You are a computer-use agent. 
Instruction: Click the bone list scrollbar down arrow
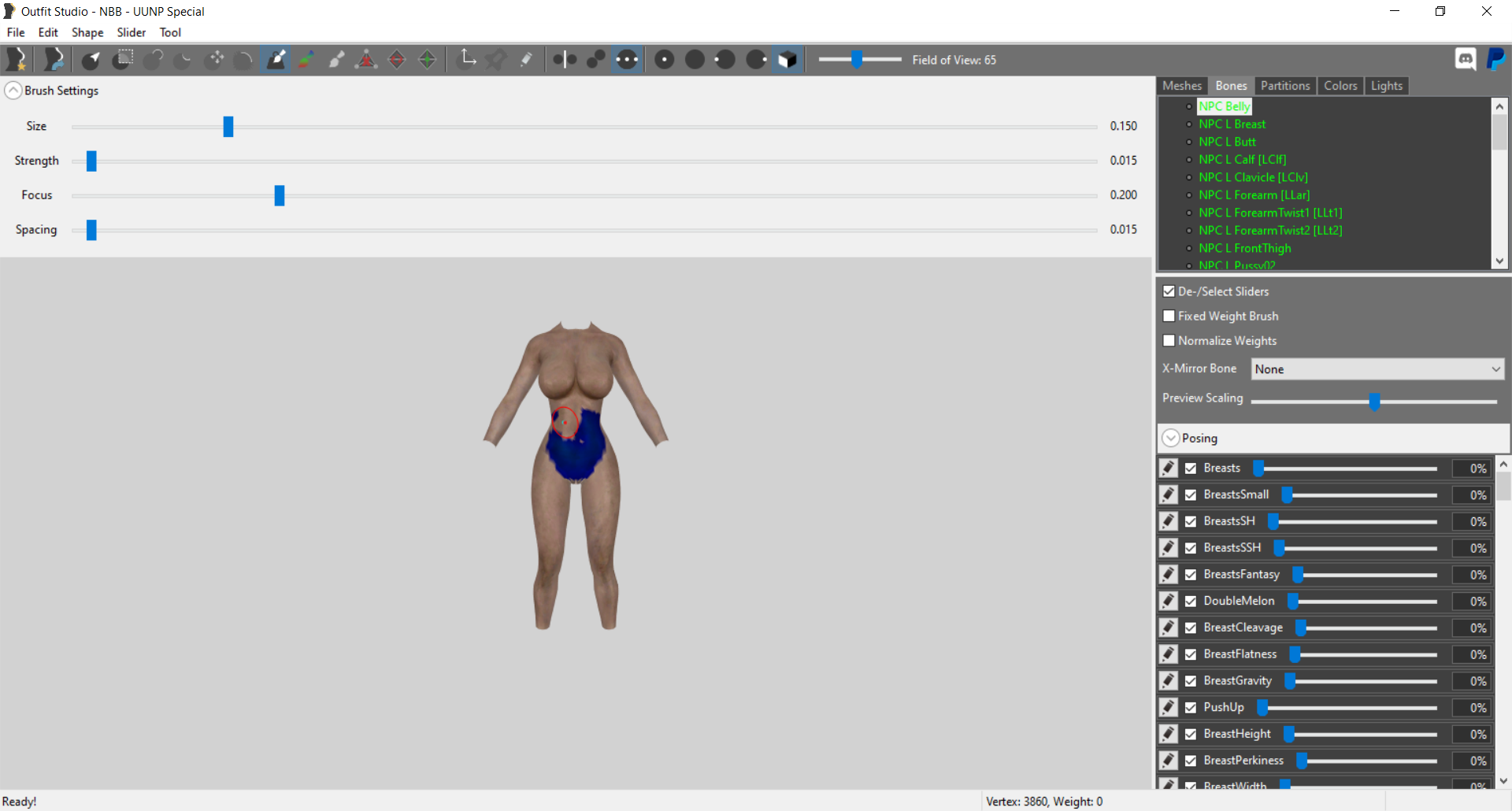tap(1499, 261)
